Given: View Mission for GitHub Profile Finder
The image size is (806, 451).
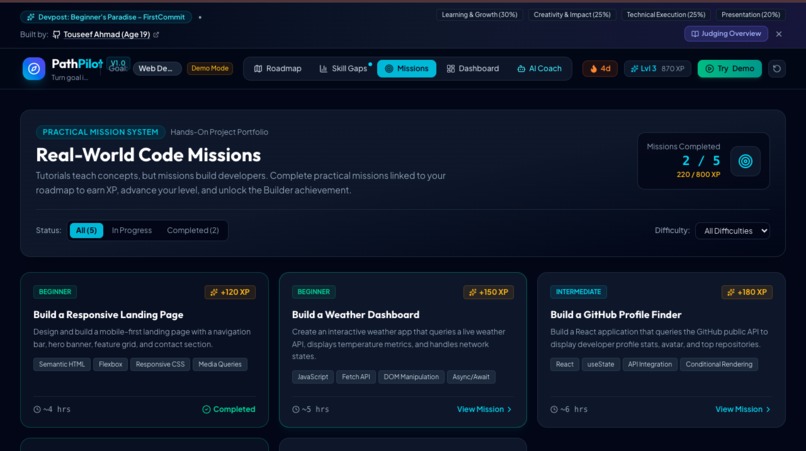Looking at the screenshot, I should [743, 409].
